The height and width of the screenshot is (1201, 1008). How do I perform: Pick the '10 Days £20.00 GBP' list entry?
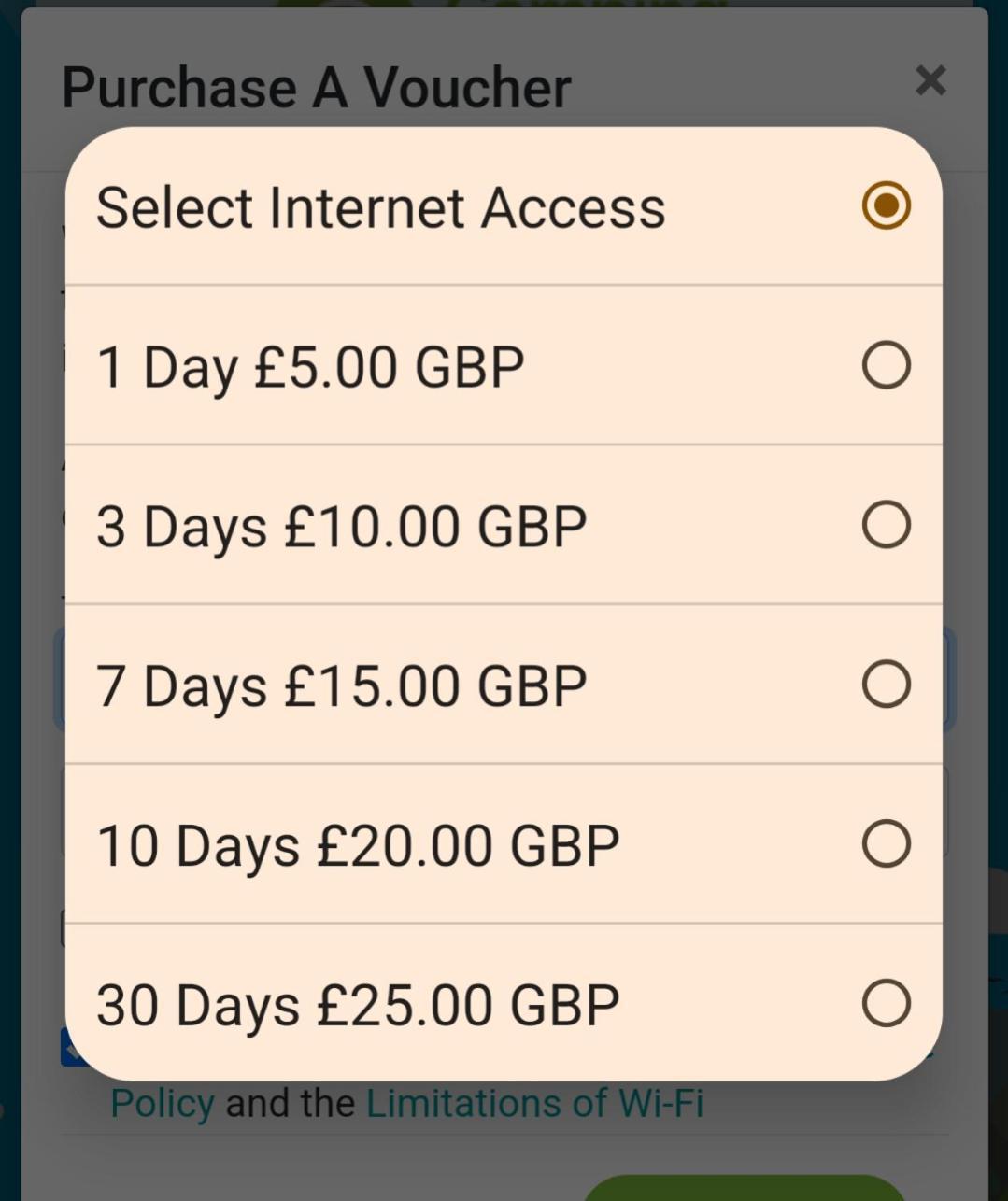point(504,844)
